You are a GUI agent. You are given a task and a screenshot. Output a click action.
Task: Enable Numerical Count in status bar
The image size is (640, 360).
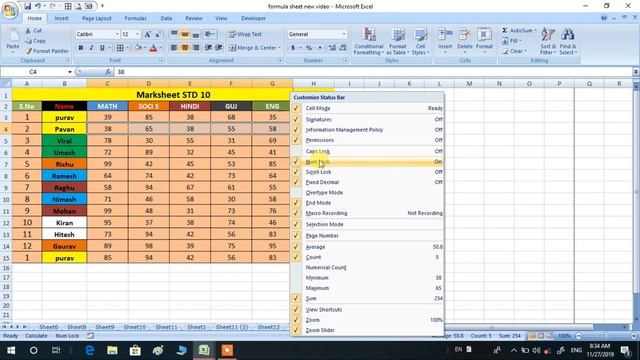[x=367, y=267]
